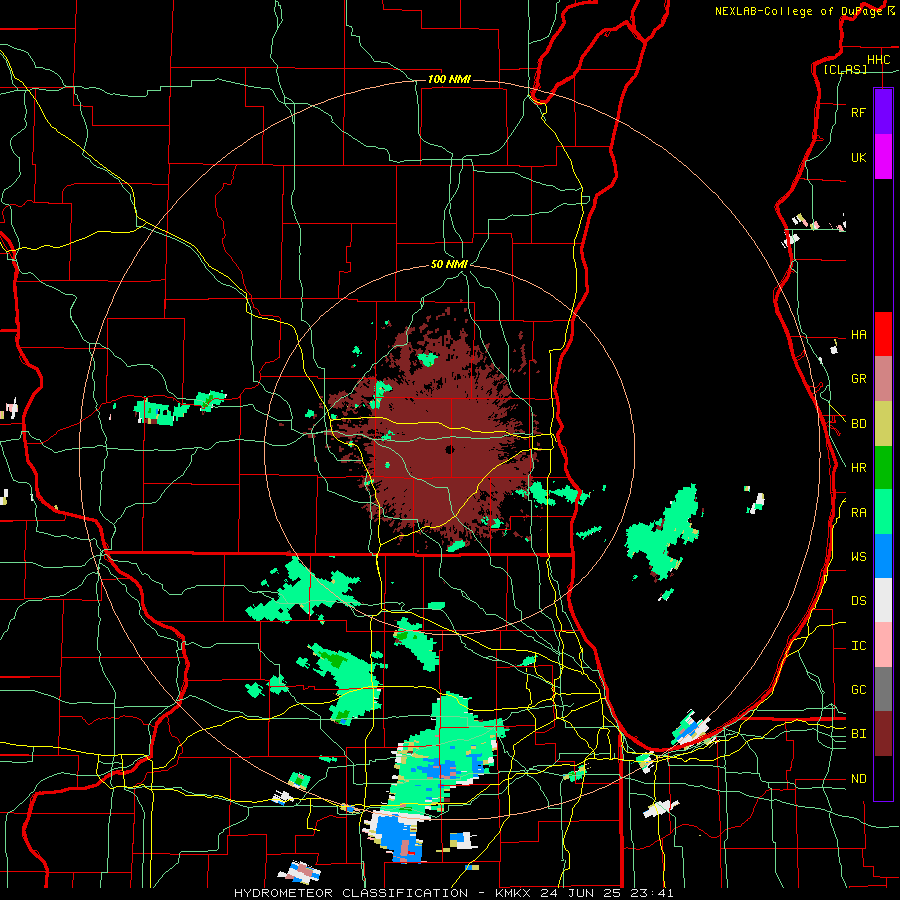Click the 'DS' legend label

pos(858,601)
